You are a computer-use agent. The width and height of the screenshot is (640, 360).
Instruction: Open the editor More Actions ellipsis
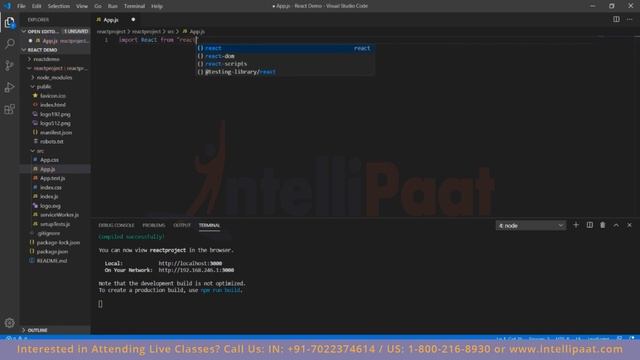click(629, 19)
